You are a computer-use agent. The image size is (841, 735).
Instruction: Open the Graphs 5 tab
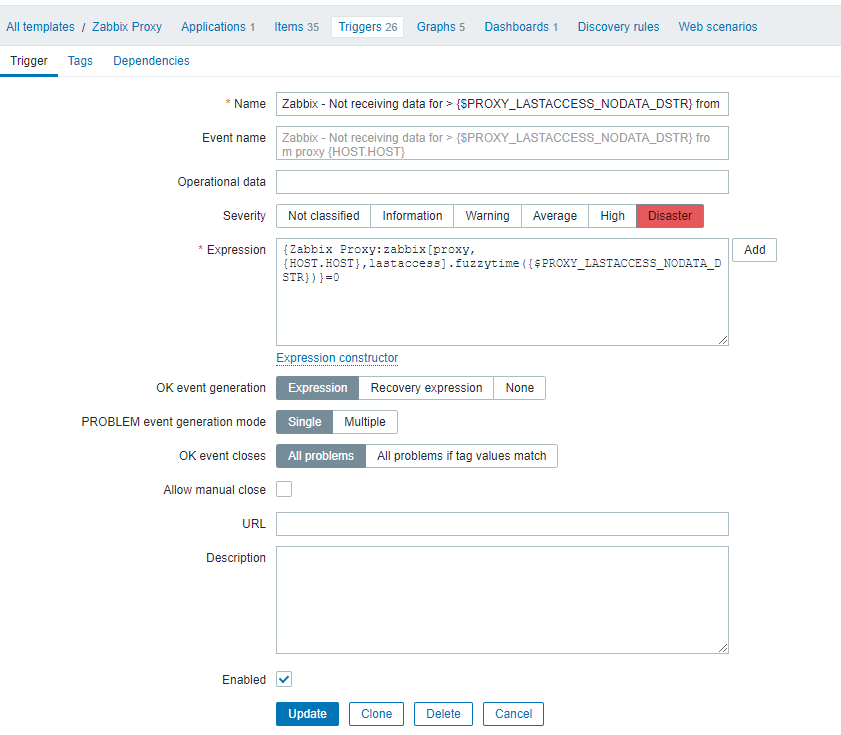pos(440,27)
